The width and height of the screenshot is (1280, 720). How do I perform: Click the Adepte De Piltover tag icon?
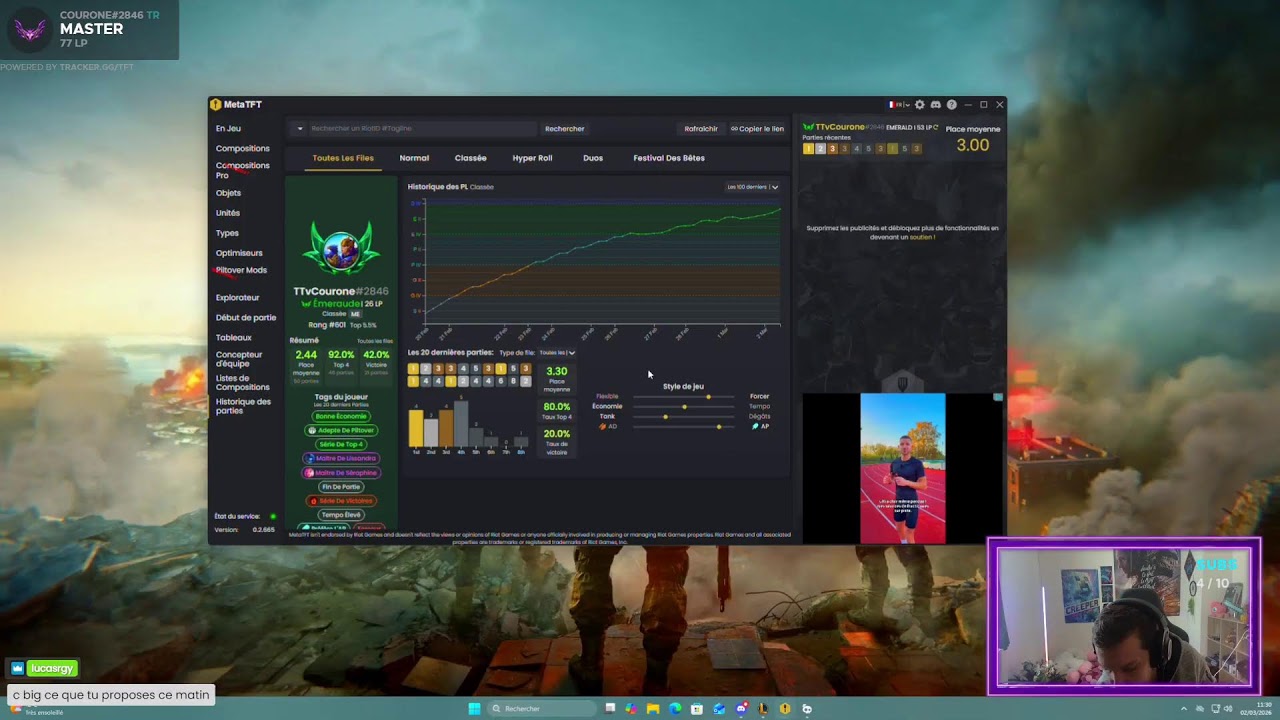click(x=312, y=430)
